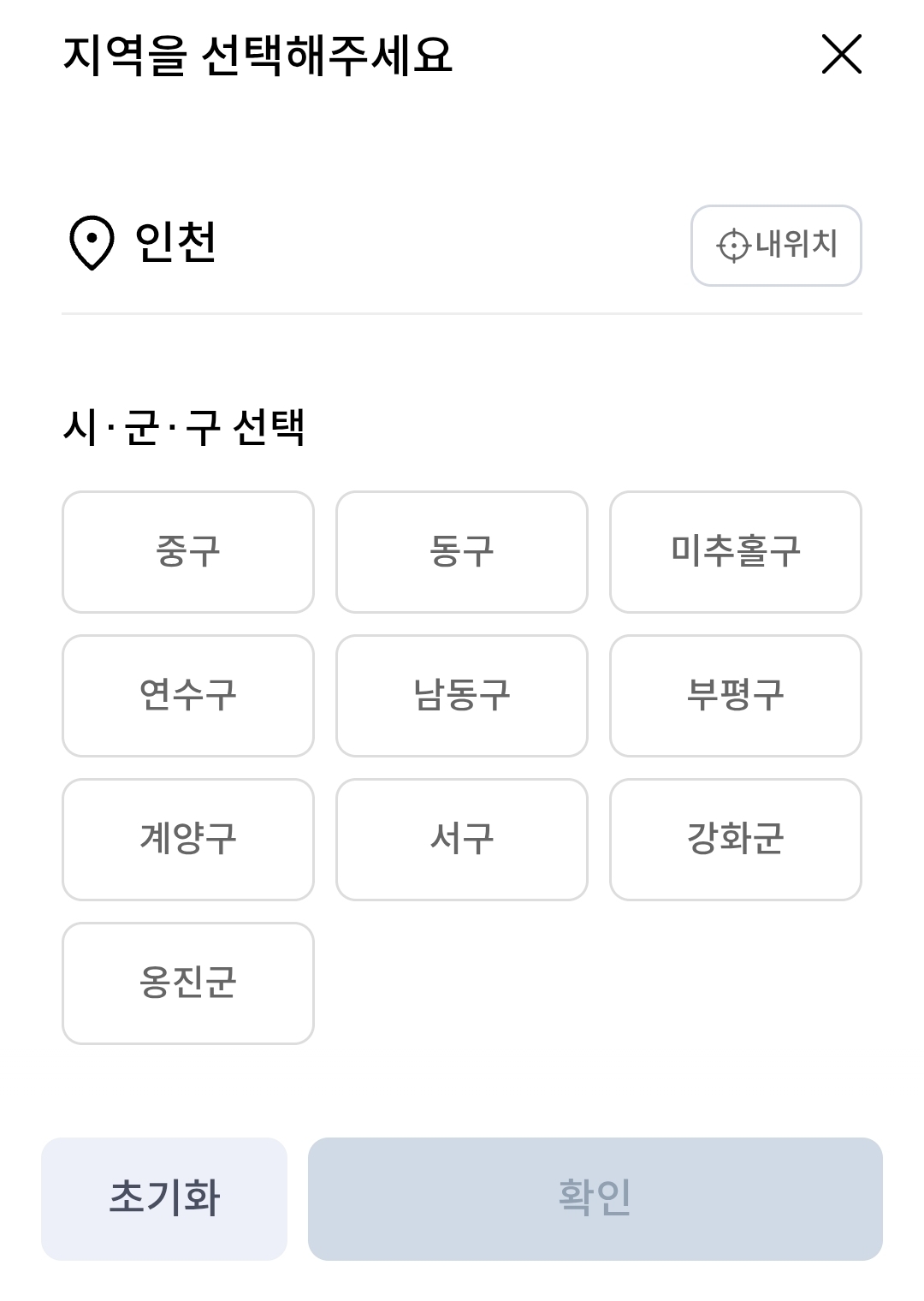Choose the 강화군 county option
Viewport: 924px width, 1301px height.
[x=736, y=840]
